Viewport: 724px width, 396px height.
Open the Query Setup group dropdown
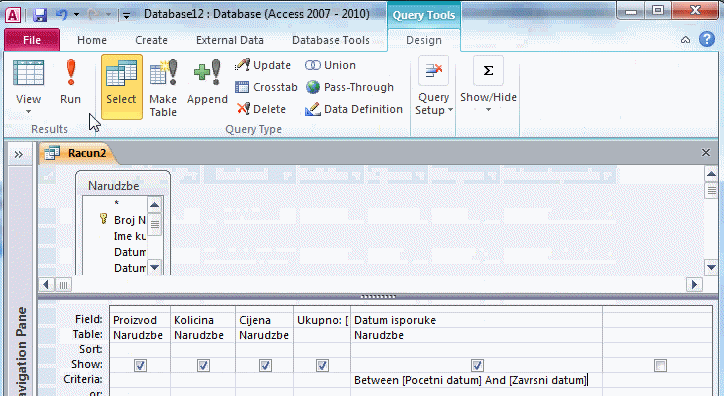click(434, 86)
